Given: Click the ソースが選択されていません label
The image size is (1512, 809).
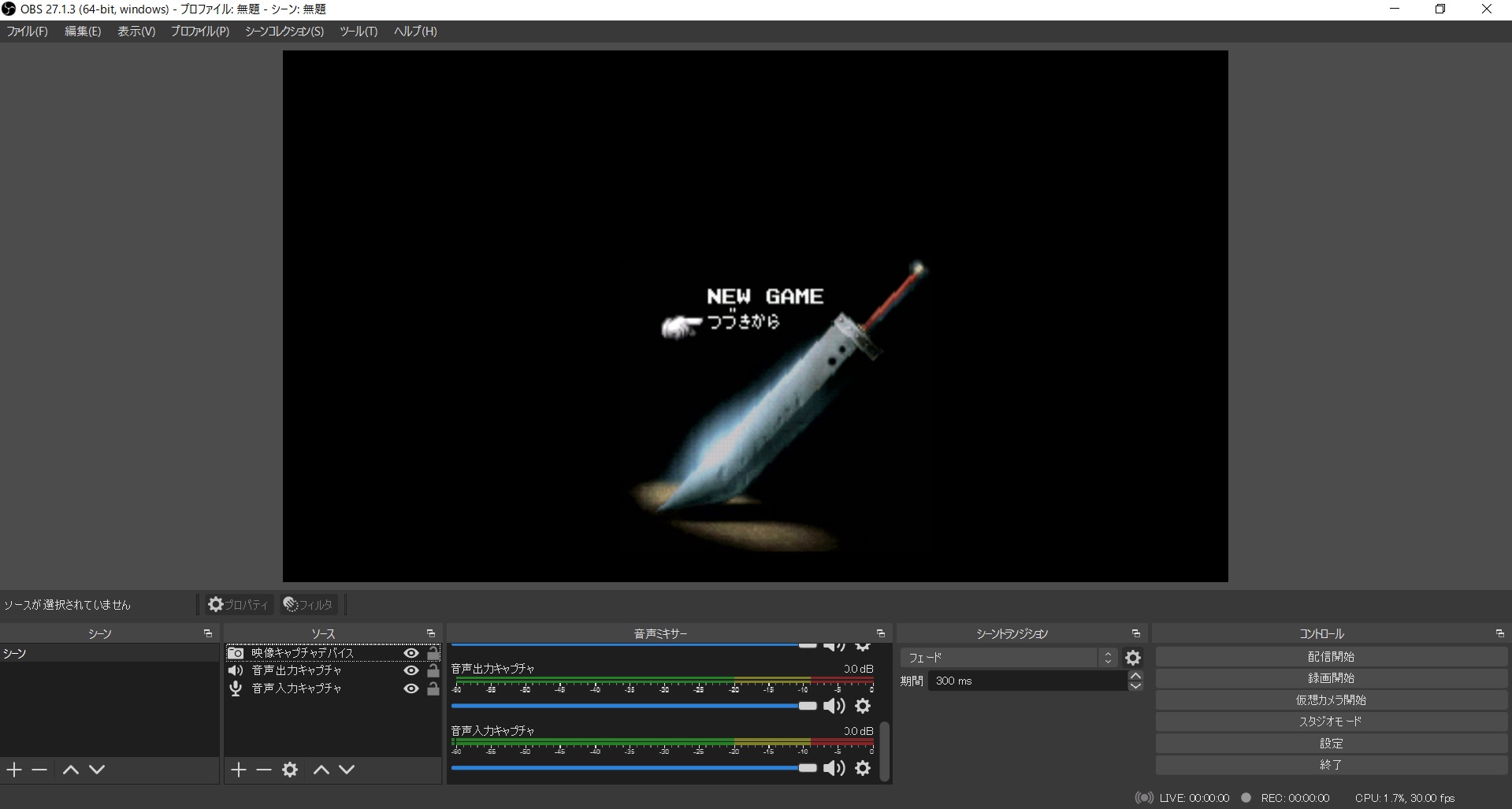Looking at the screenshot, I should [x=68, y=605].
